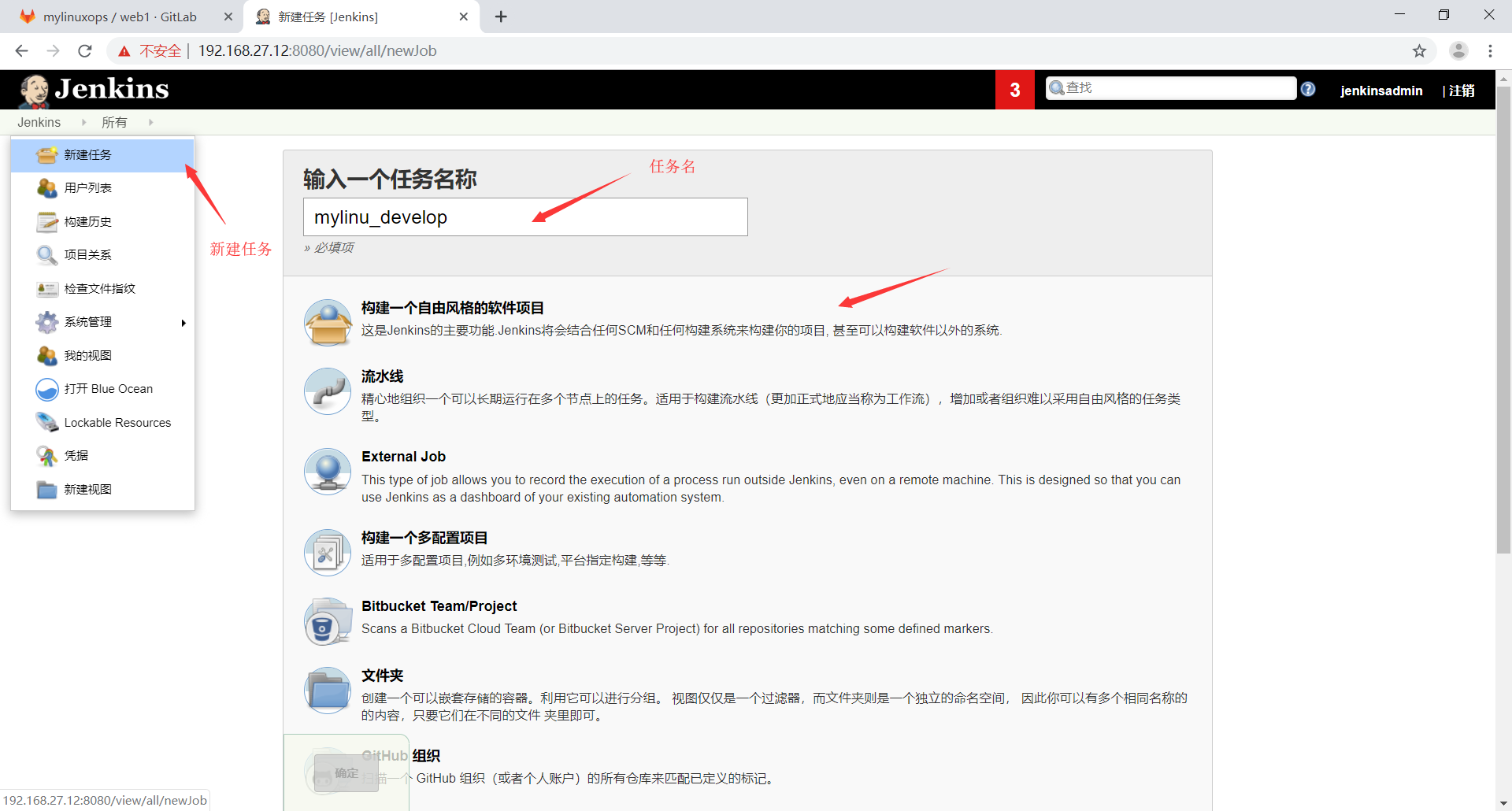Click the 凭据 keys icon
This screenshot has height=811, width=1512.
point(47,456)
